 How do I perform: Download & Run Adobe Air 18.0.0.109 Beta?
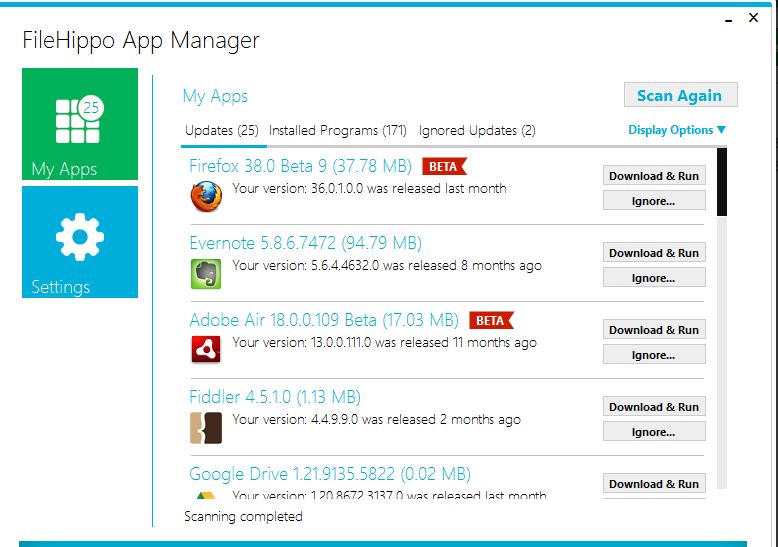coord(654,330)
